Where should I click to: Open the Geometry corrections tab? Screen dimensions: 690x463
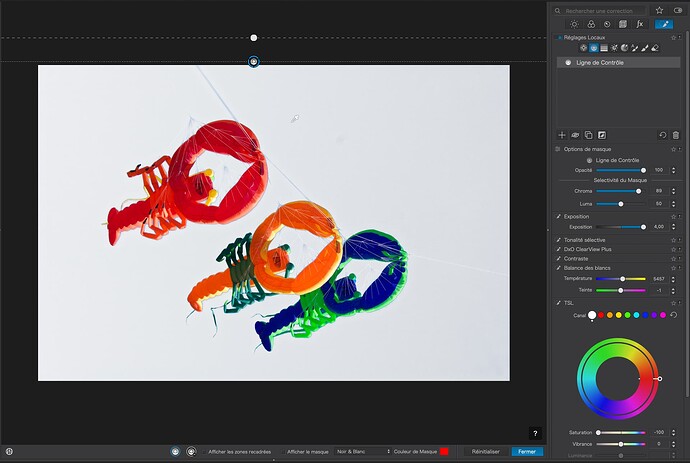coord(623,24)
